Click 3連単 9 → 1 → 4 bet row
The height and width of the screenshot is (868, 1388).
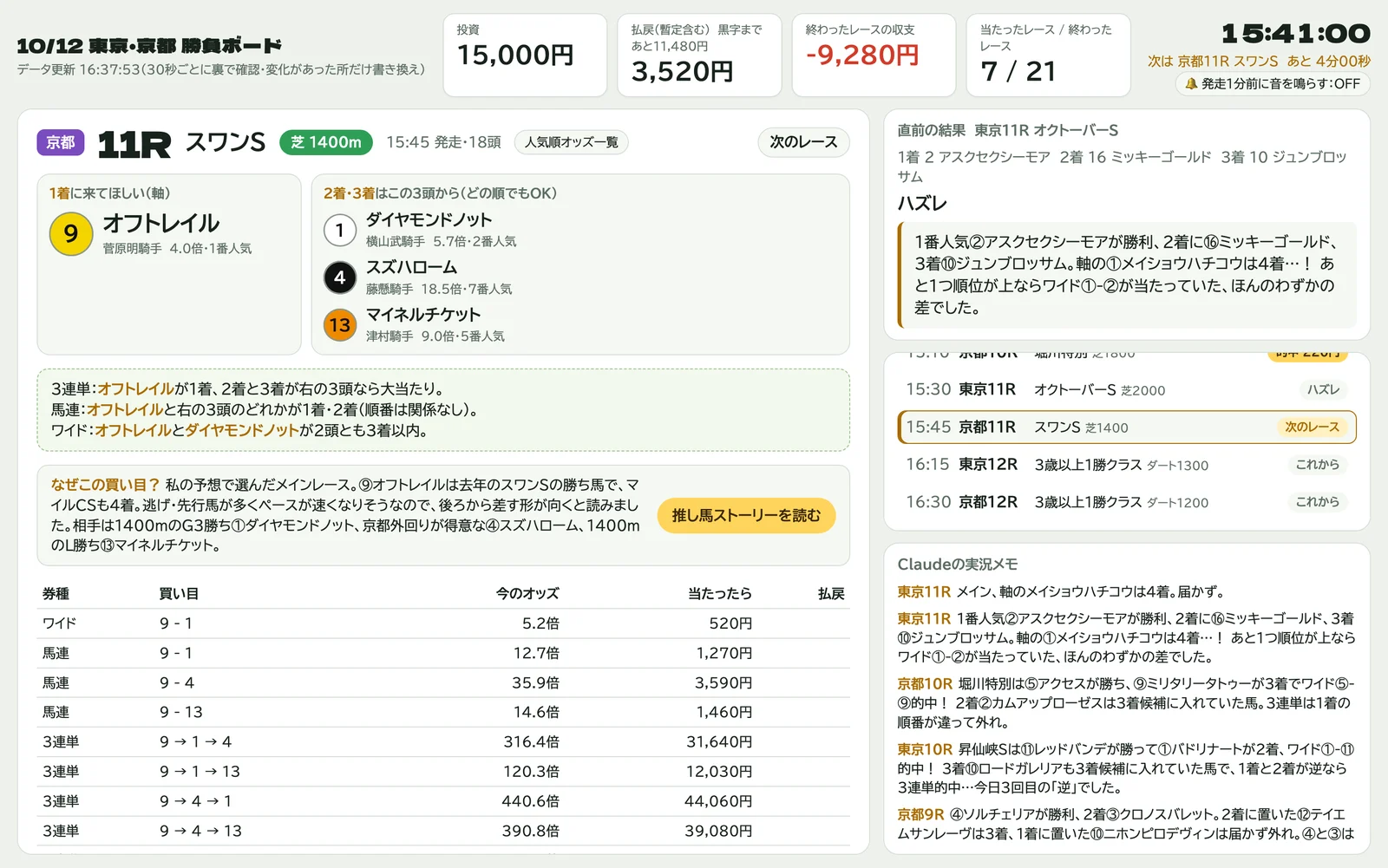click(x=442, y=741)
